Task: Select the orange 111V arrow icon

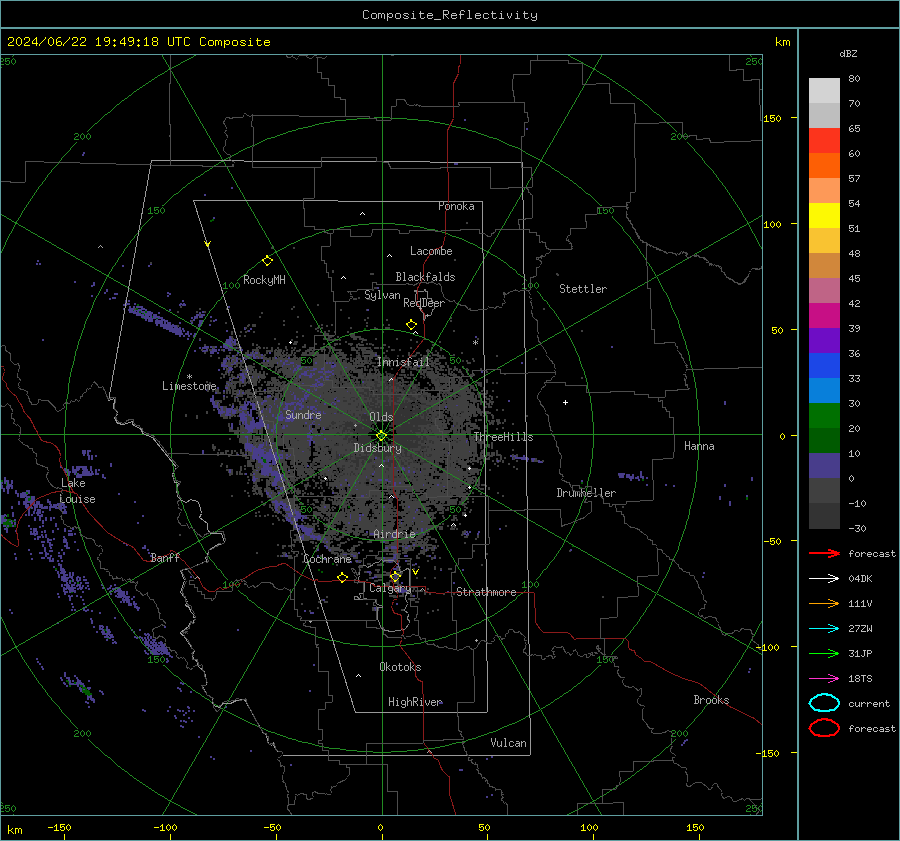Action: pyautogui.click(x=824, y=603)
